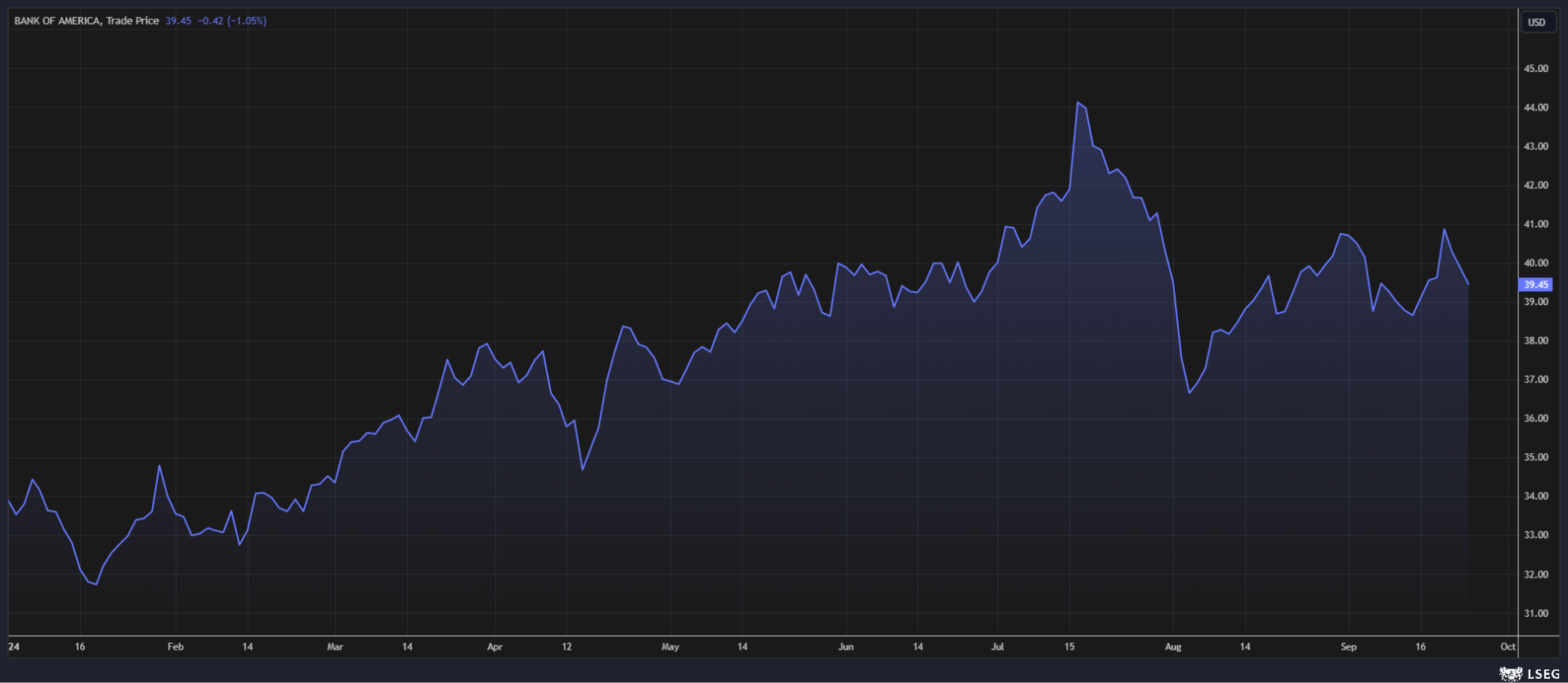This screenshot has height=683, width=1568.
Task: Click the 39.00 price axis label
Action: point(1535,302)
